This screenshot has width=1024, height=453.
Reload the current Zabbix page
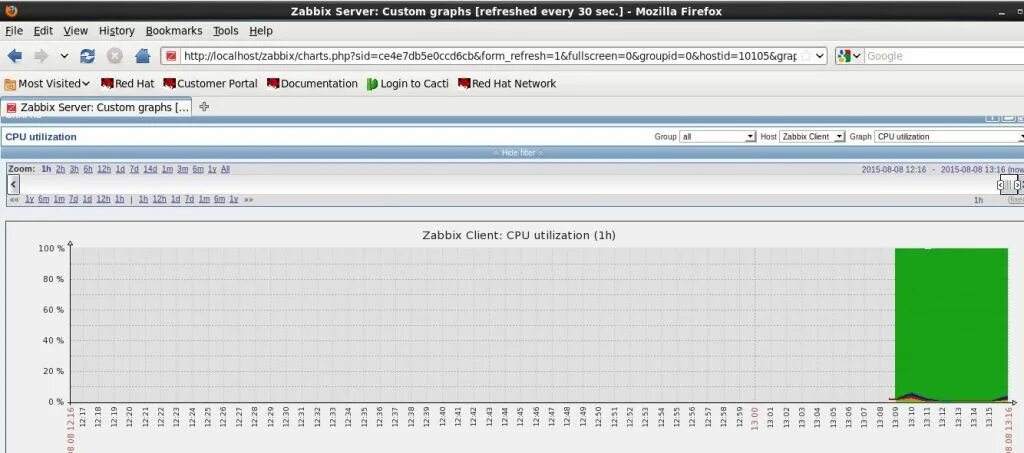88,56
